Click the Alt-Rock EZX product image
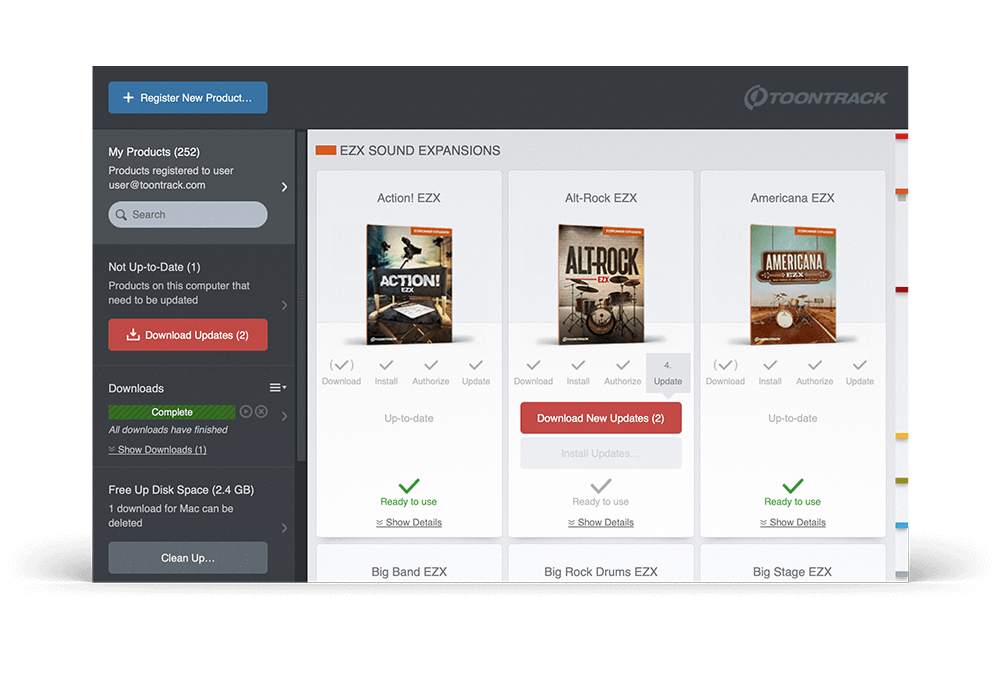This screenshot has width=1000, height=681. pos(600,284)
